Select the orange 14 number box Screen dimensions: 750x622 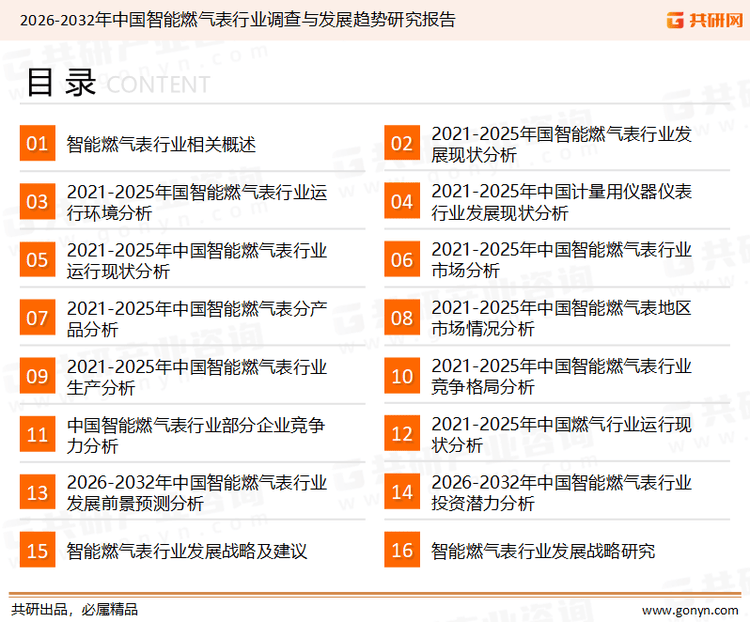coord(401,492)
